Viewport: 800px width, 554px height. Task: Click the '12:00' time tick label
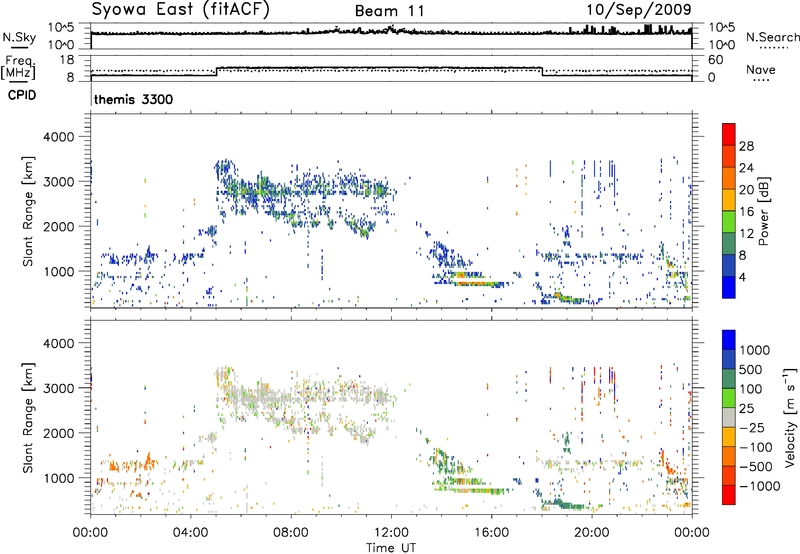391,533
